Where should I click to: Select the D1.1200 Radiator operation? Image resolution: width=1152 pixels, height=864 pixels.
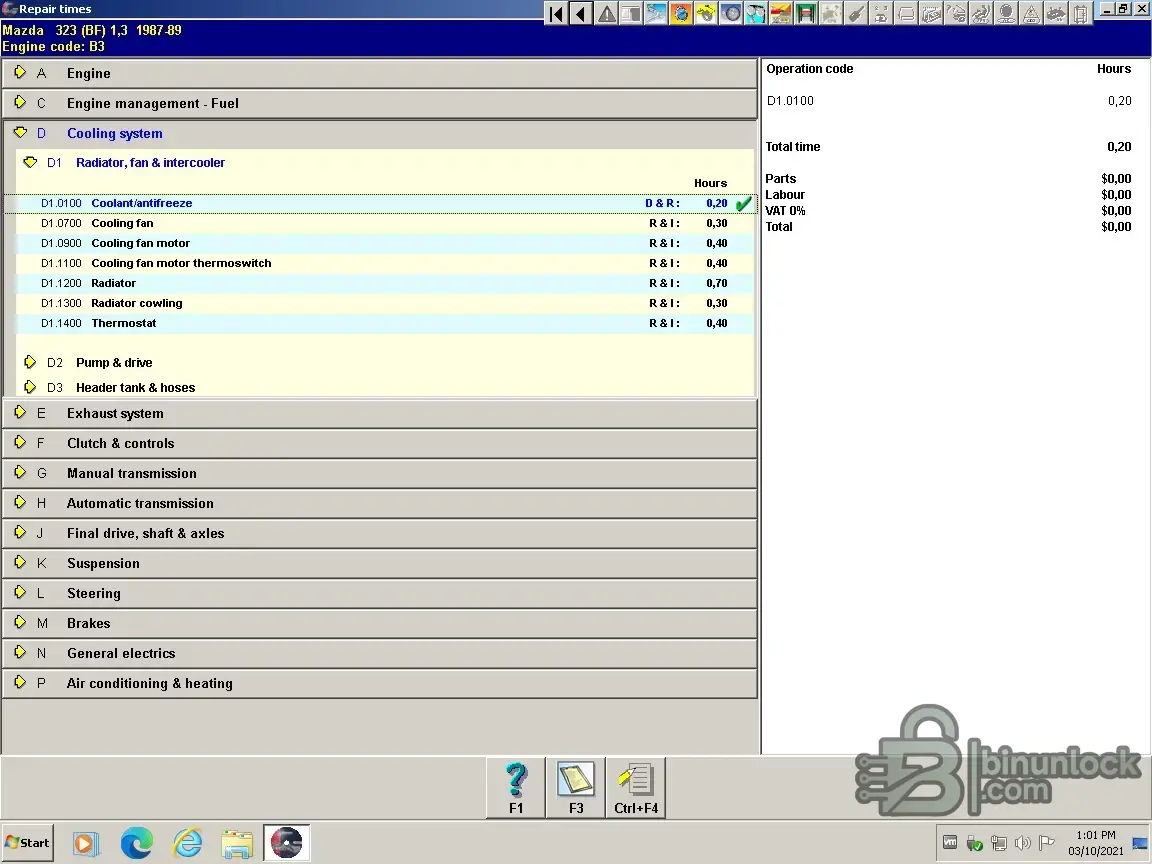(385, 283)
